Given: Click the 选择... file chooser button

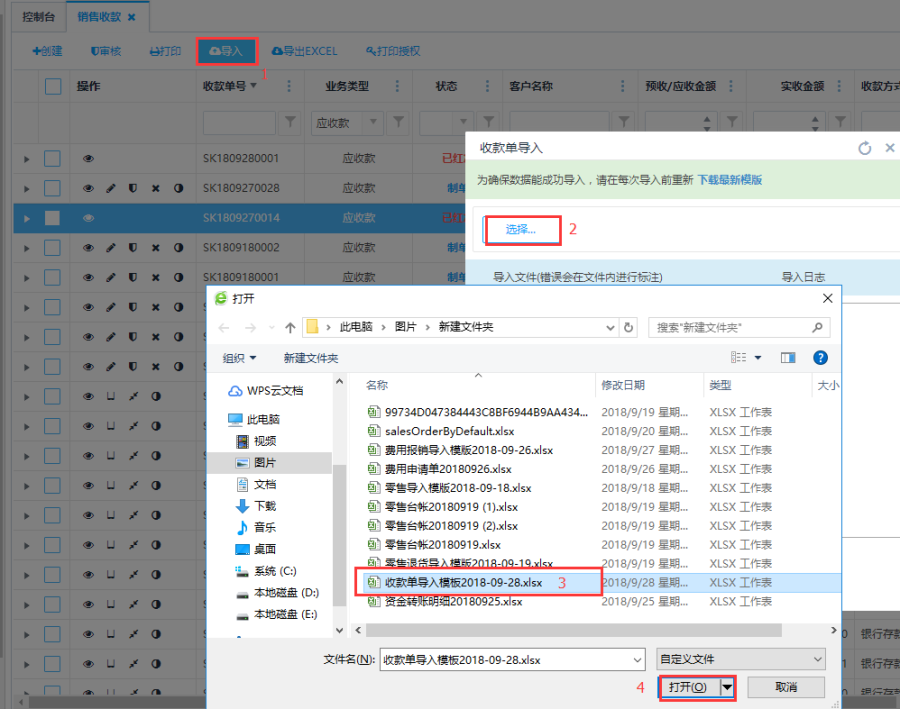Looking at the screenshot, I should [520, 229].
